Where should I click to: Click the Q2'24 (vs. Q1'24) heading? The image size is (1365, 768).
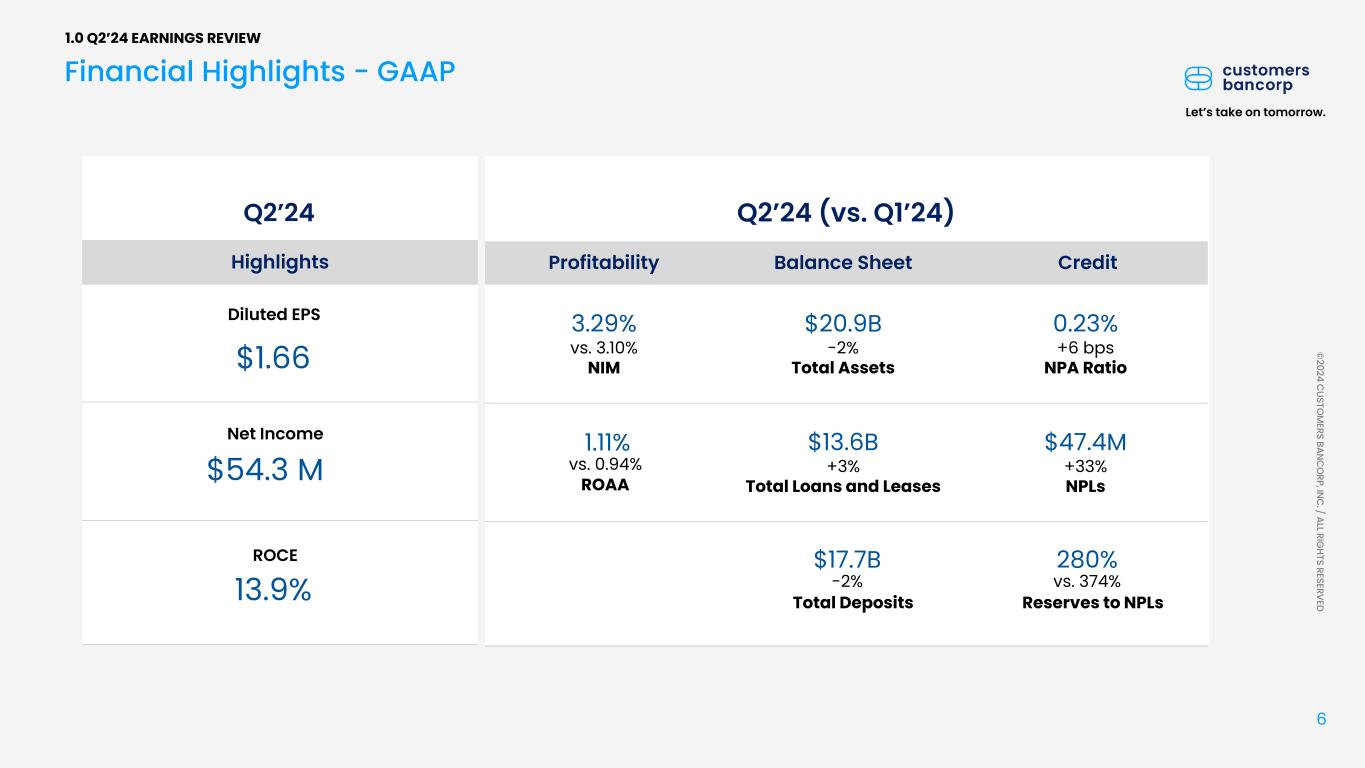point(845,212)
